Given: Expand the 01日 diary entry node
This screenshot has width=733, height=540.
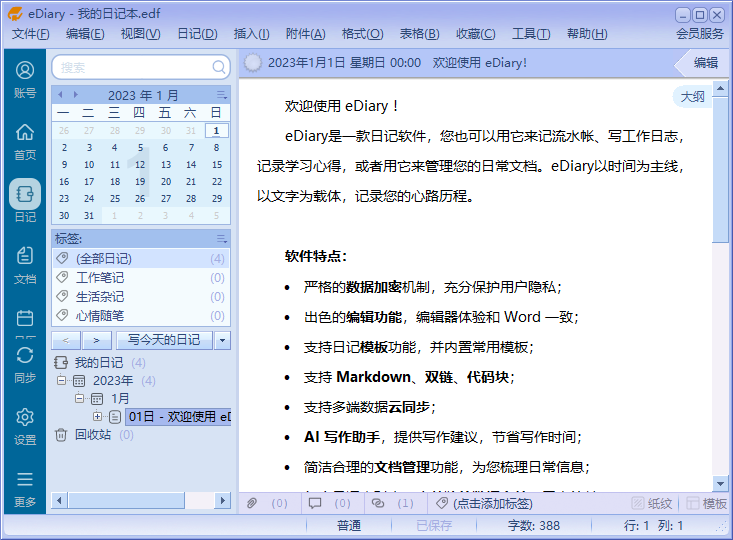Looking at the screenshot, I should pos(97,416).
